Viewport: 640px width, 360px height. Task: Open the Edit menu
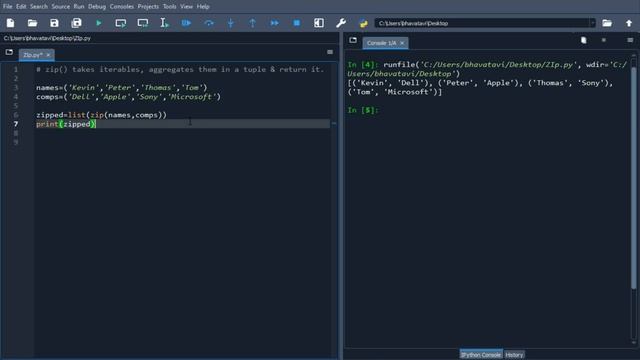click(21, 7)
